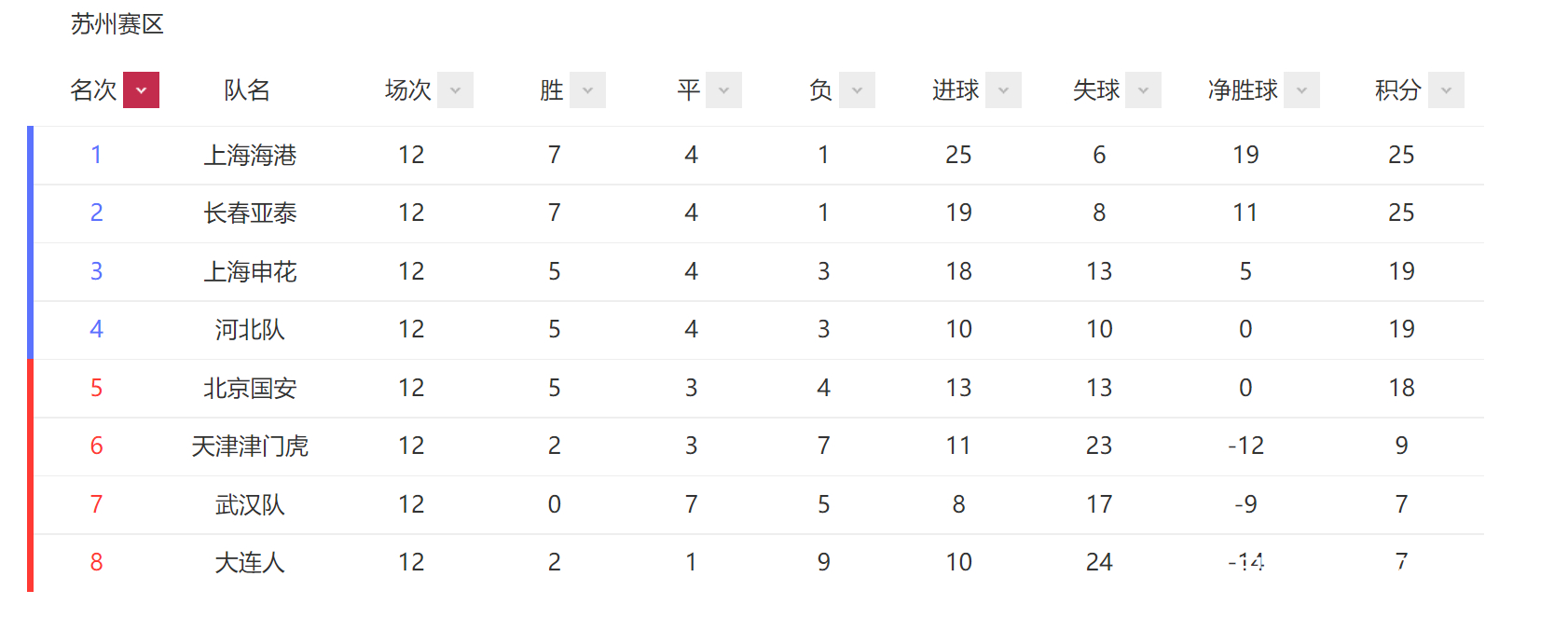
Task: Sort by 失球 using its arrow button
Action: [x=1143, y=90]
